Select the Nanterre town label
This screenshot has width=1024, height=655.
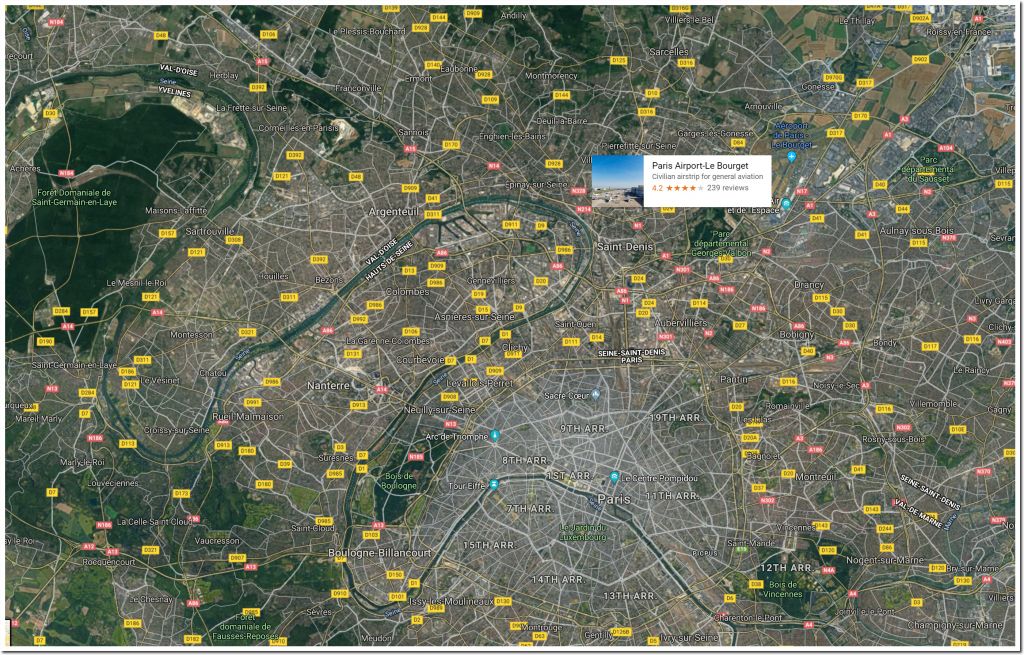coord(328,385)
